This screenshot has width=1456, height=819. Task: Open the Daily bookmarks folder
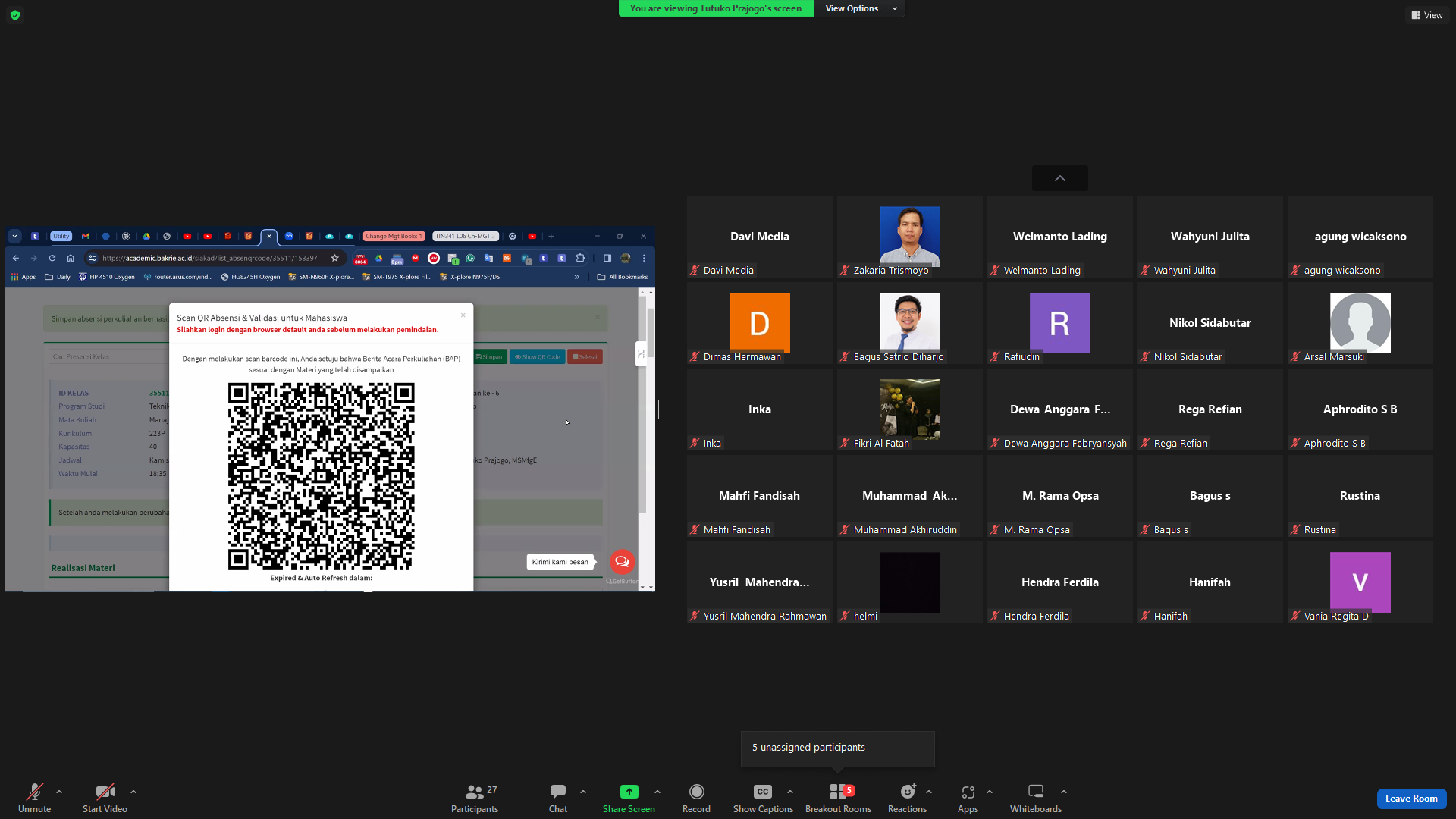point(58,277)
